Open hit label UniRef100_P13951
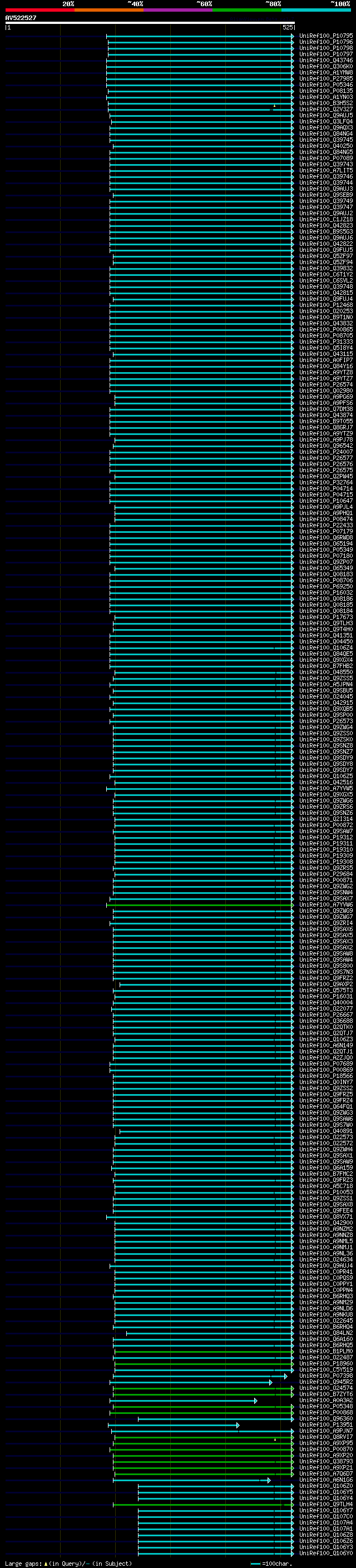 (326, 1424)
